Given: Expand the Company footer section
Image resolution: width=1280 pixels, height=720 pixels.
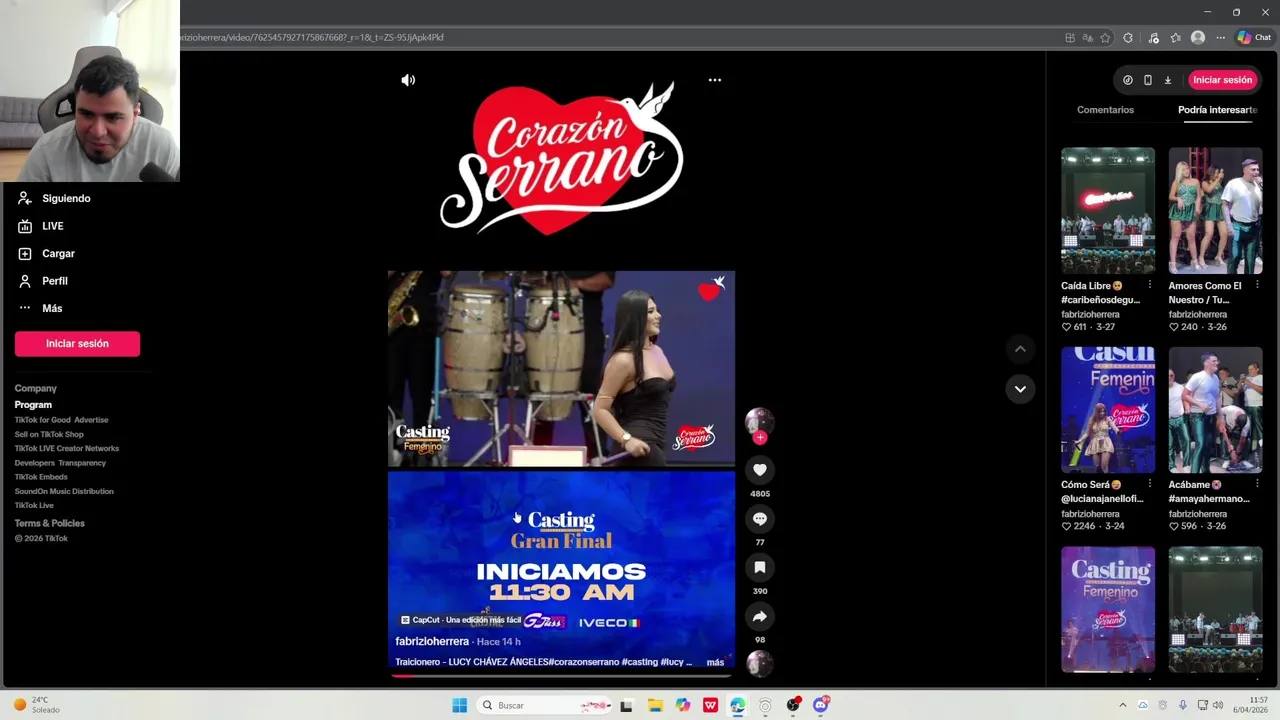Looking at the screenshot, I should (x=36, y=388).
